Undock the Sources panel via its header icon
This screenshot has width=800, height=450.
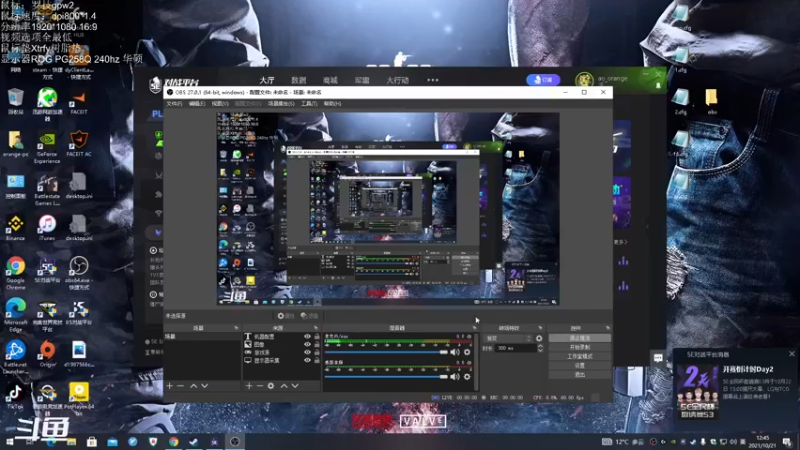point(316,328)
